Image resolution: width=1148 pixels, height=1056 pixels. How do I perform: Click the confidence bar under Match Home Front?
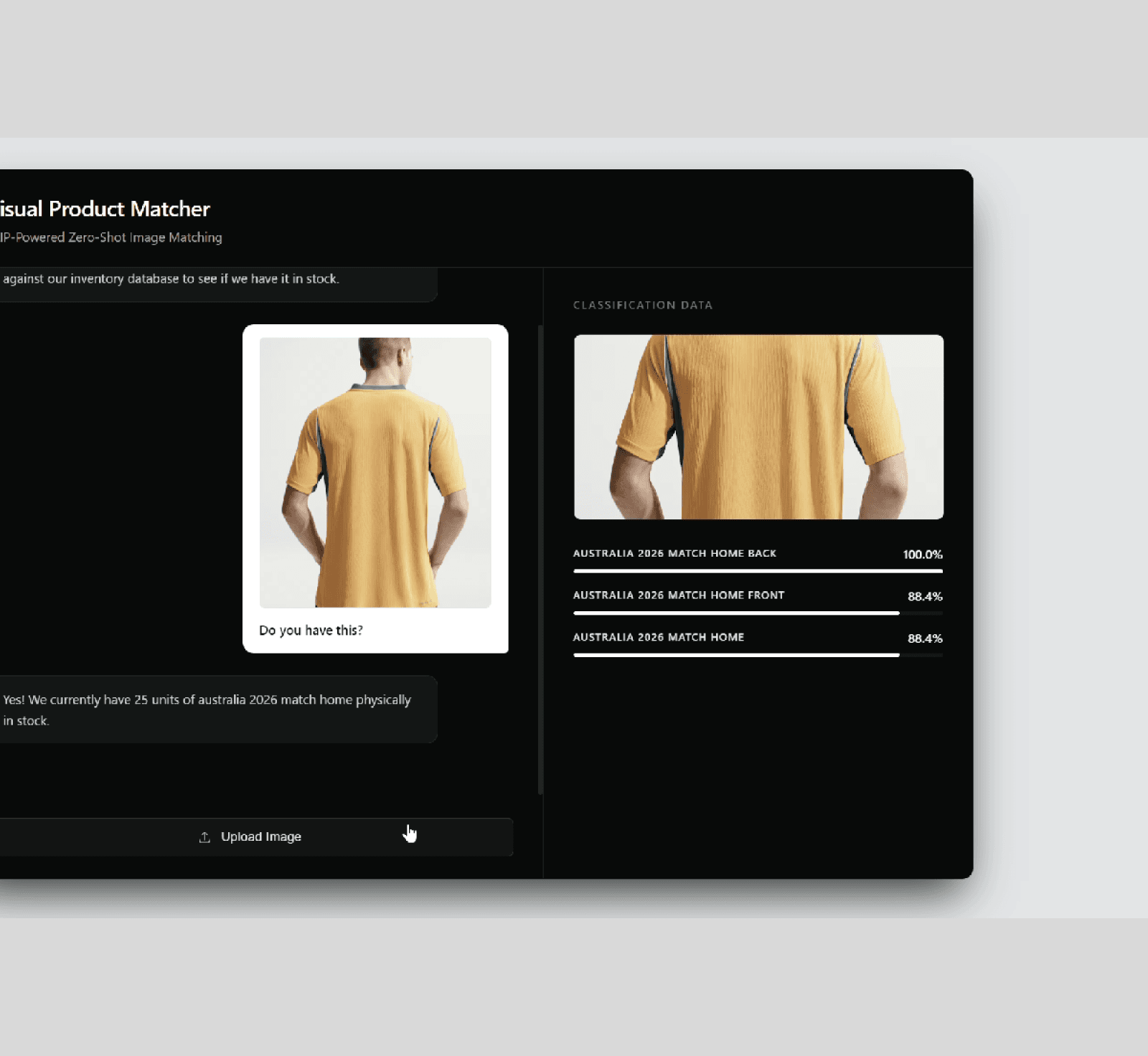[758, 613]
